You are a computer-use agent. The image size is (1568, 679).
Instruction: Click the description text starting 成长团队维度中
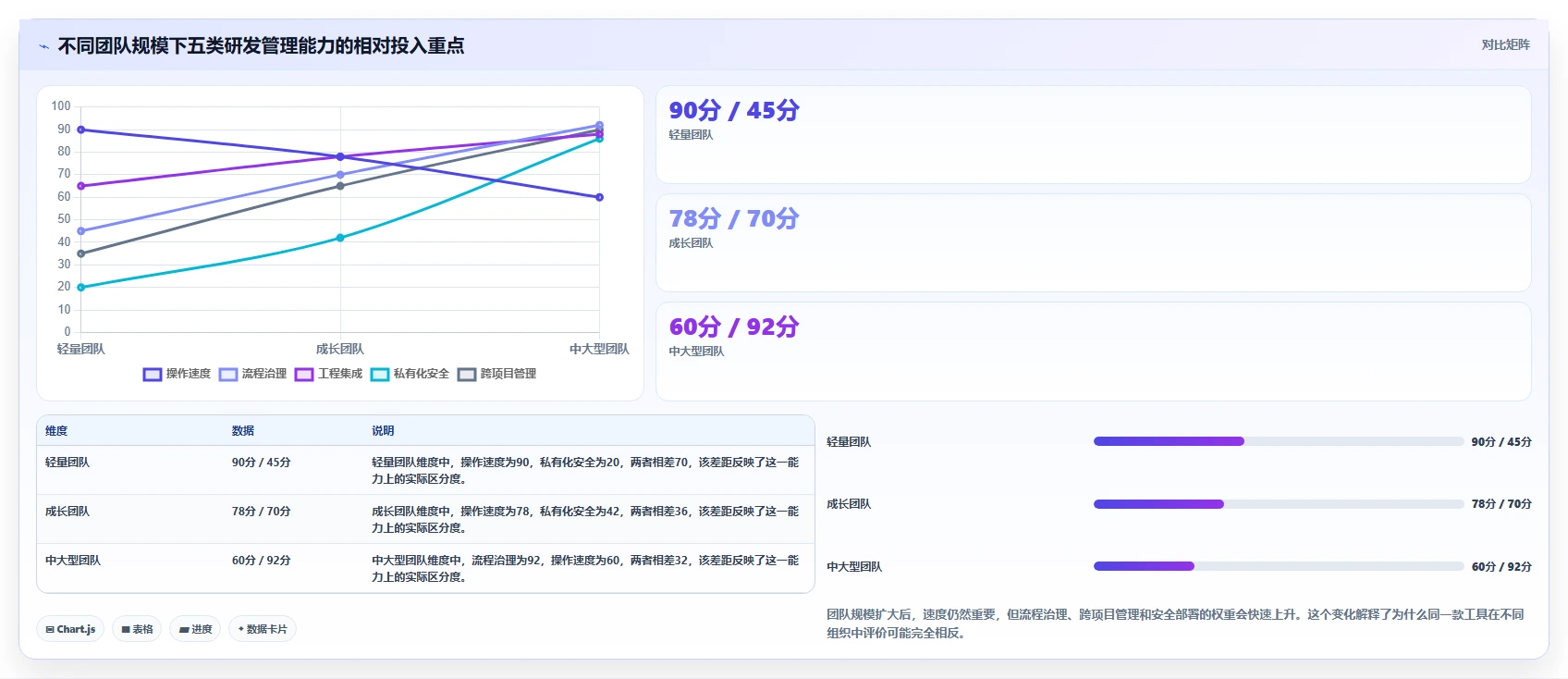click(x=585, y=519)
